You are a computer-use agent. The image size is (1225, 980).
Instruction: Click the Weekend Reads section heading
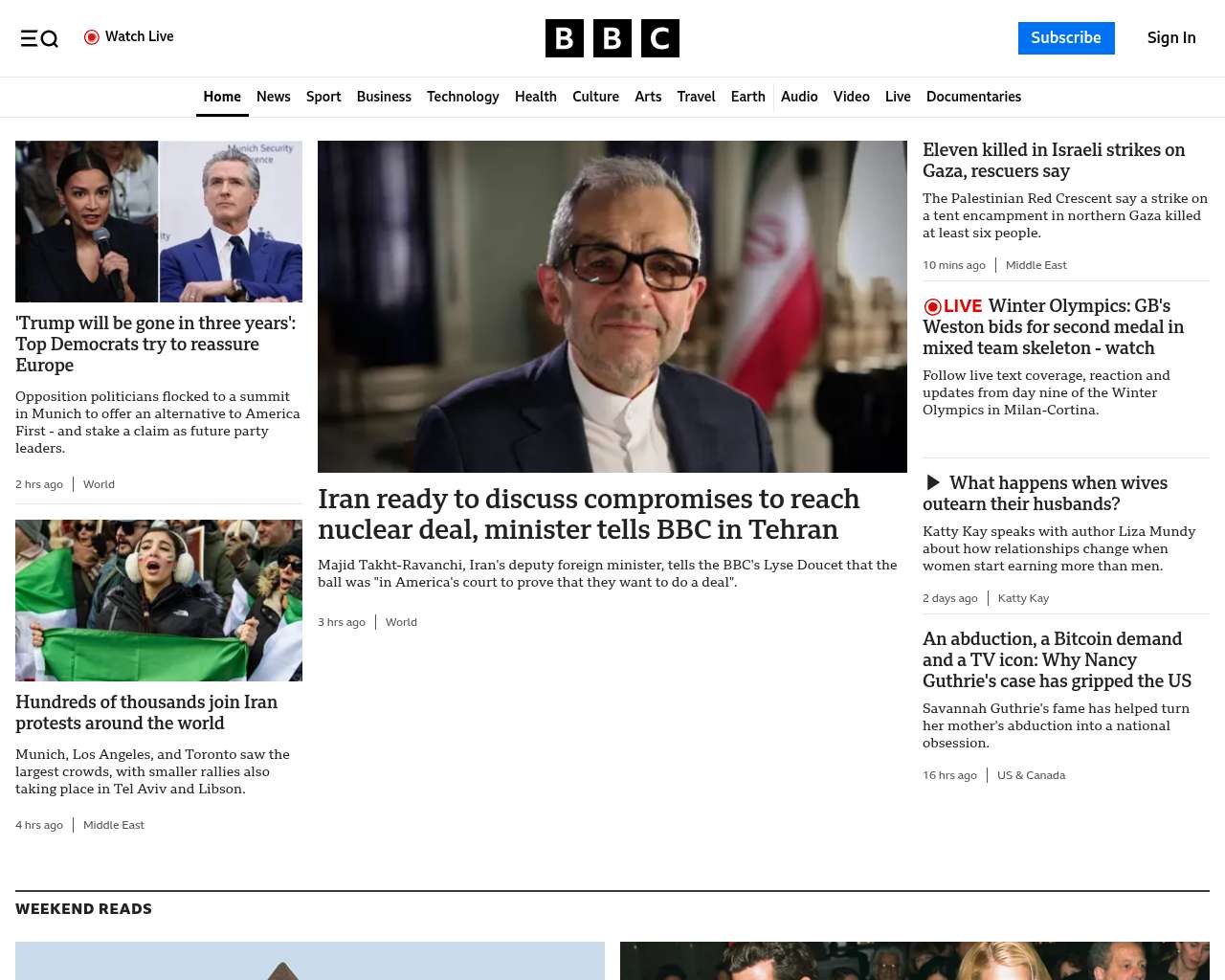pyautogui.click(x=83, y=909)
